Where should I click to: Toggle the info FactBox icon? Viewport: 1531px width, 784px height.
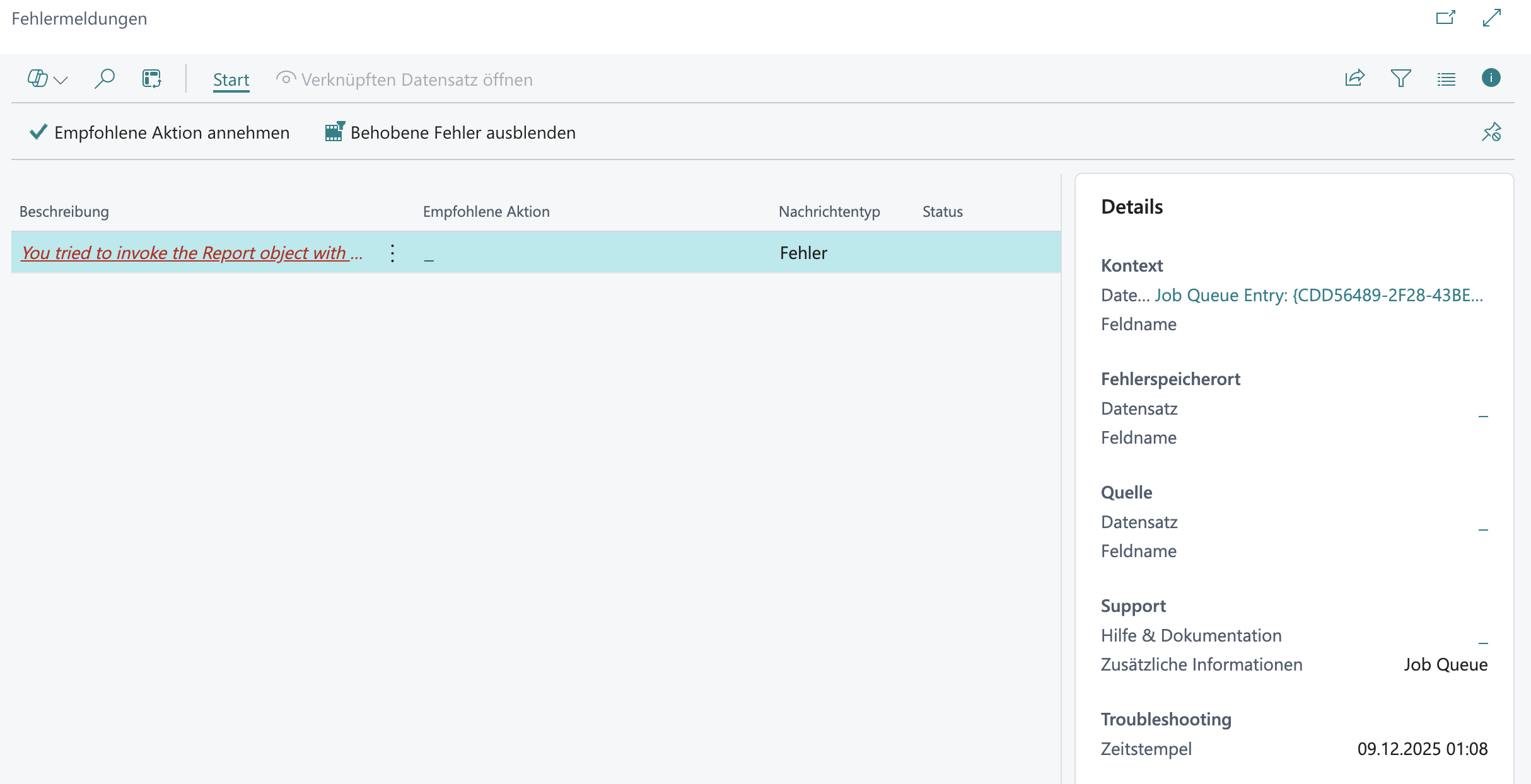[x=1491, y=78]
